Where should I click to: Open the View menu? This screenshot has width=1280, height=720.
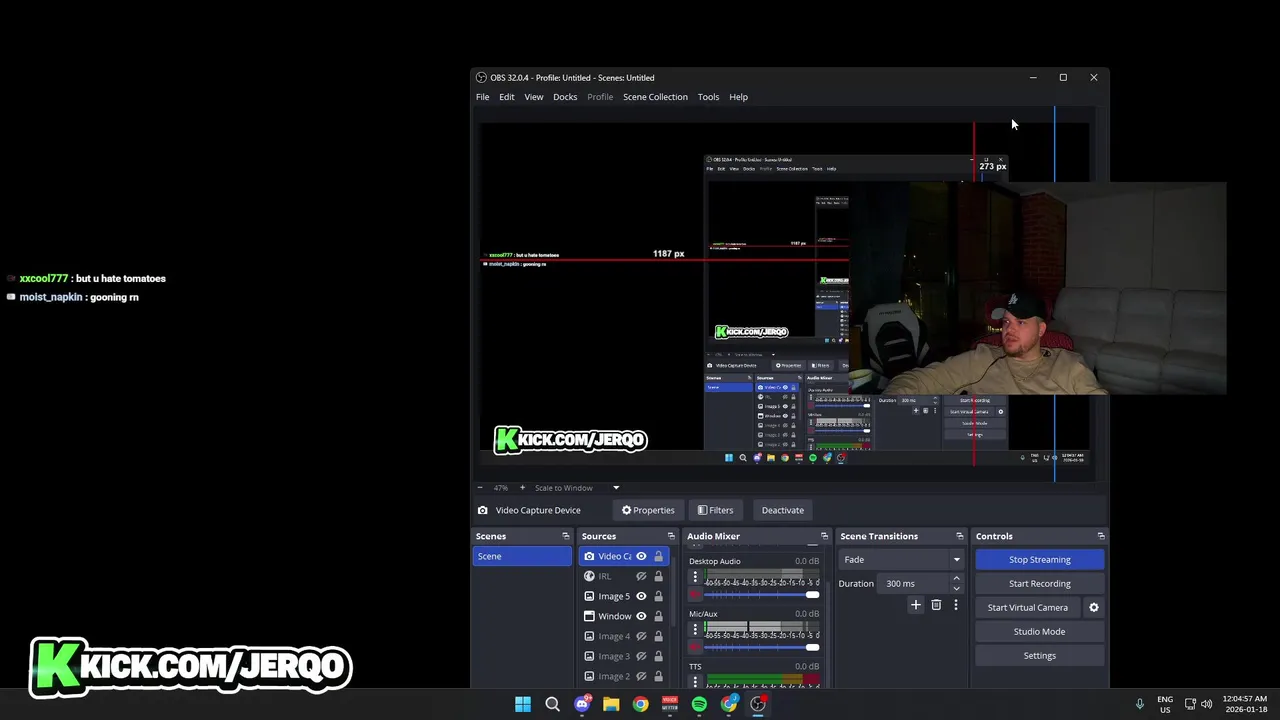(x=534, y=97)
